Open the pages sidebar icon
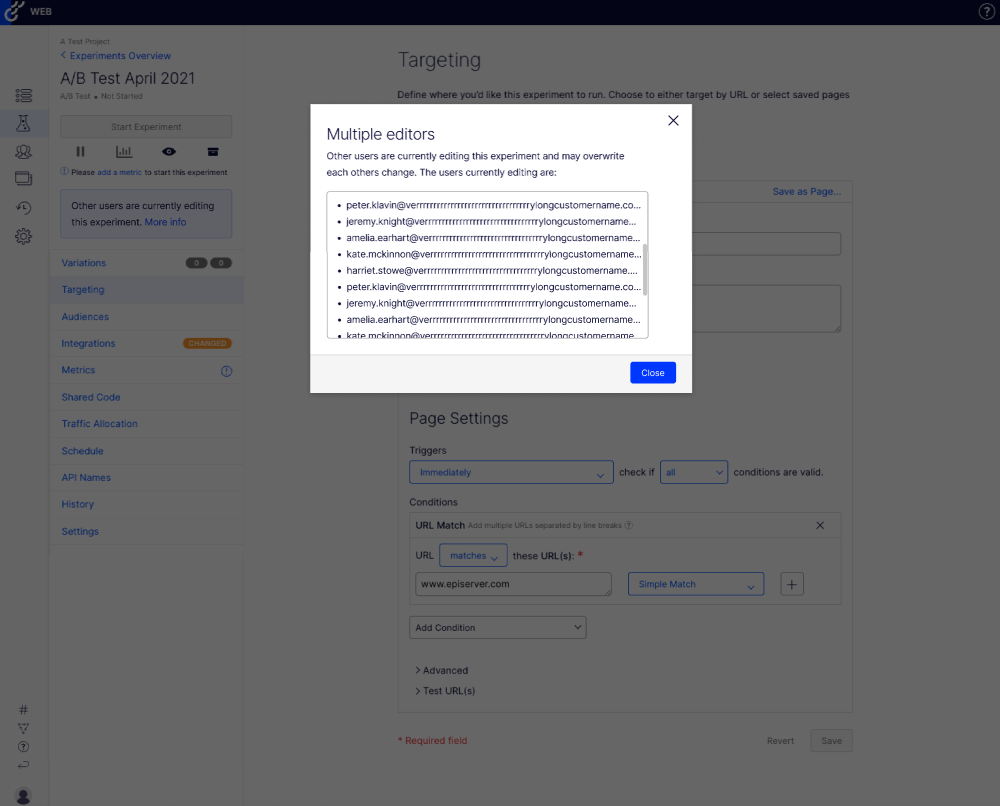Viewport: 1000px width, 806px height. (24, 179)
